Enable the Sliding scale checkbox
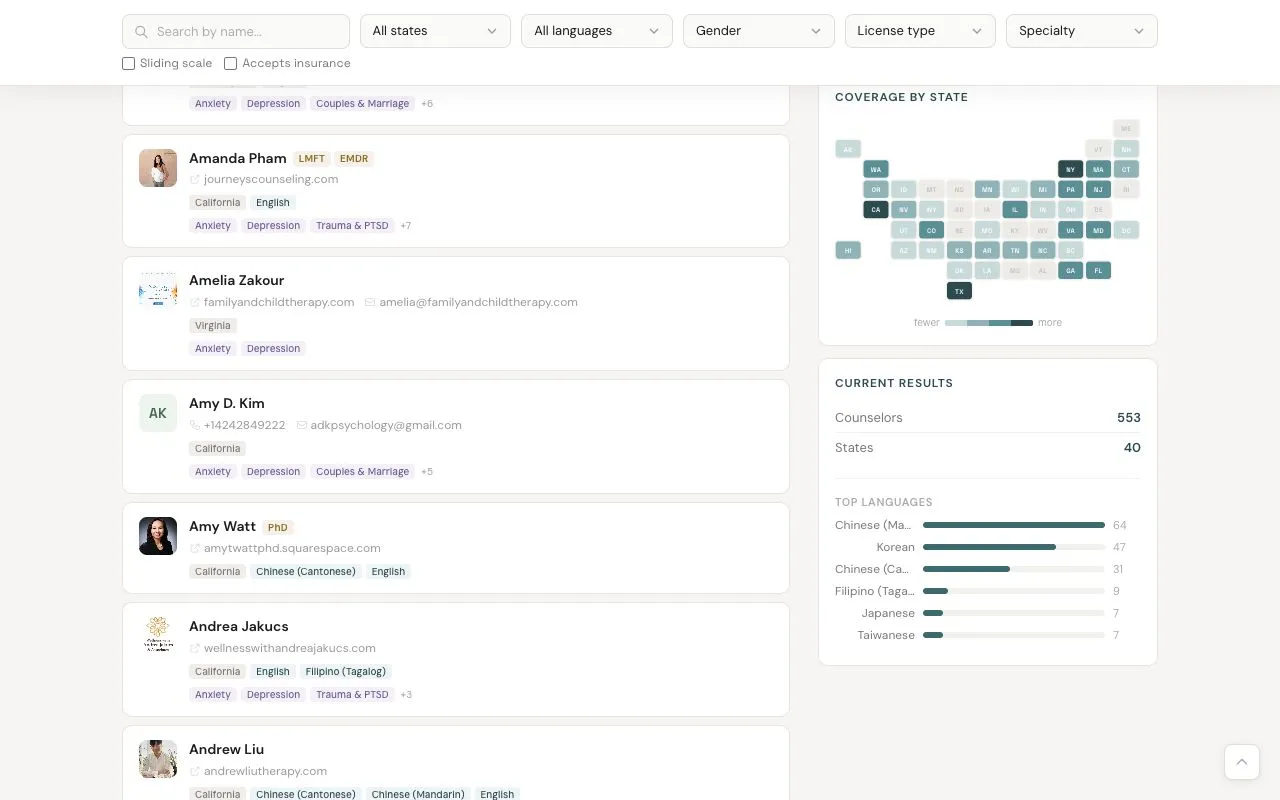1280x800 pixels. [x=129, y=64]
